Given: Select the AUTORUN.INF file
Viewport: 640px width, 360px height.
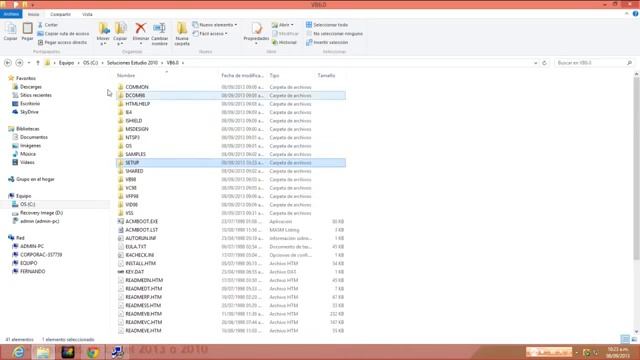Looking at the screenshot, I should pyautogui.click(x=231, y=238).
